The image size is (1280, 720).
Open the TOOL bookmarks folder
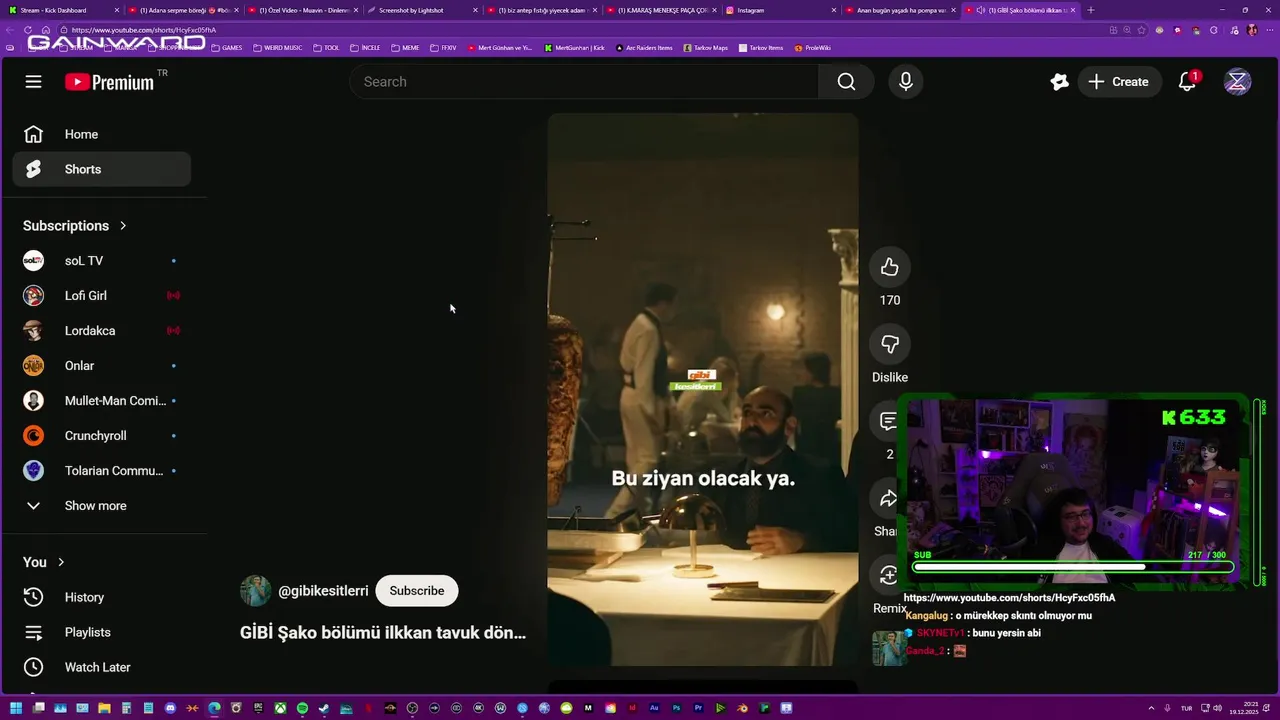click(326, 48)
